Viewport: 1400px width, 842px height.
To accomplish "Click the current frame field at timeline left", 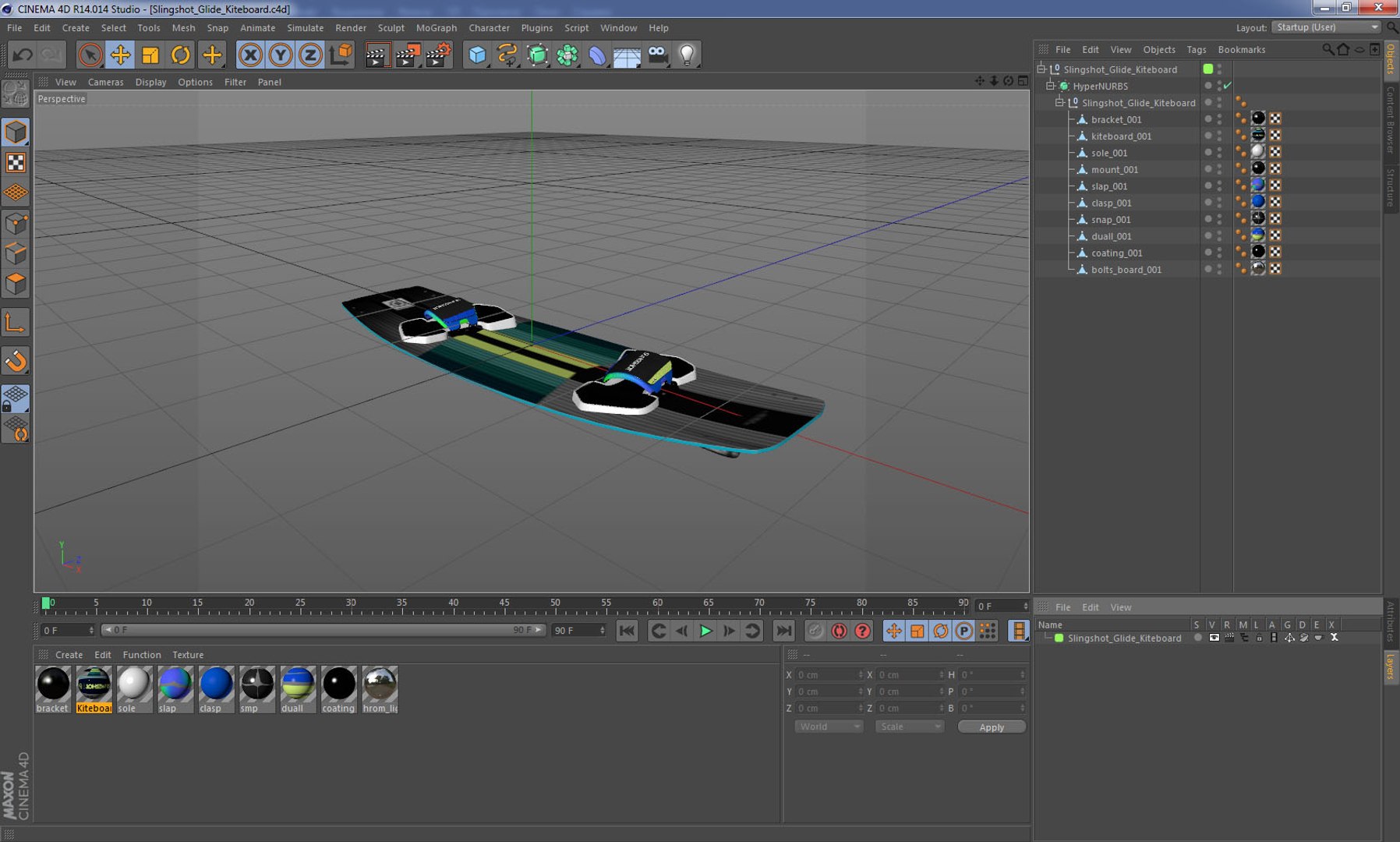I will click(x=67, y=630).
